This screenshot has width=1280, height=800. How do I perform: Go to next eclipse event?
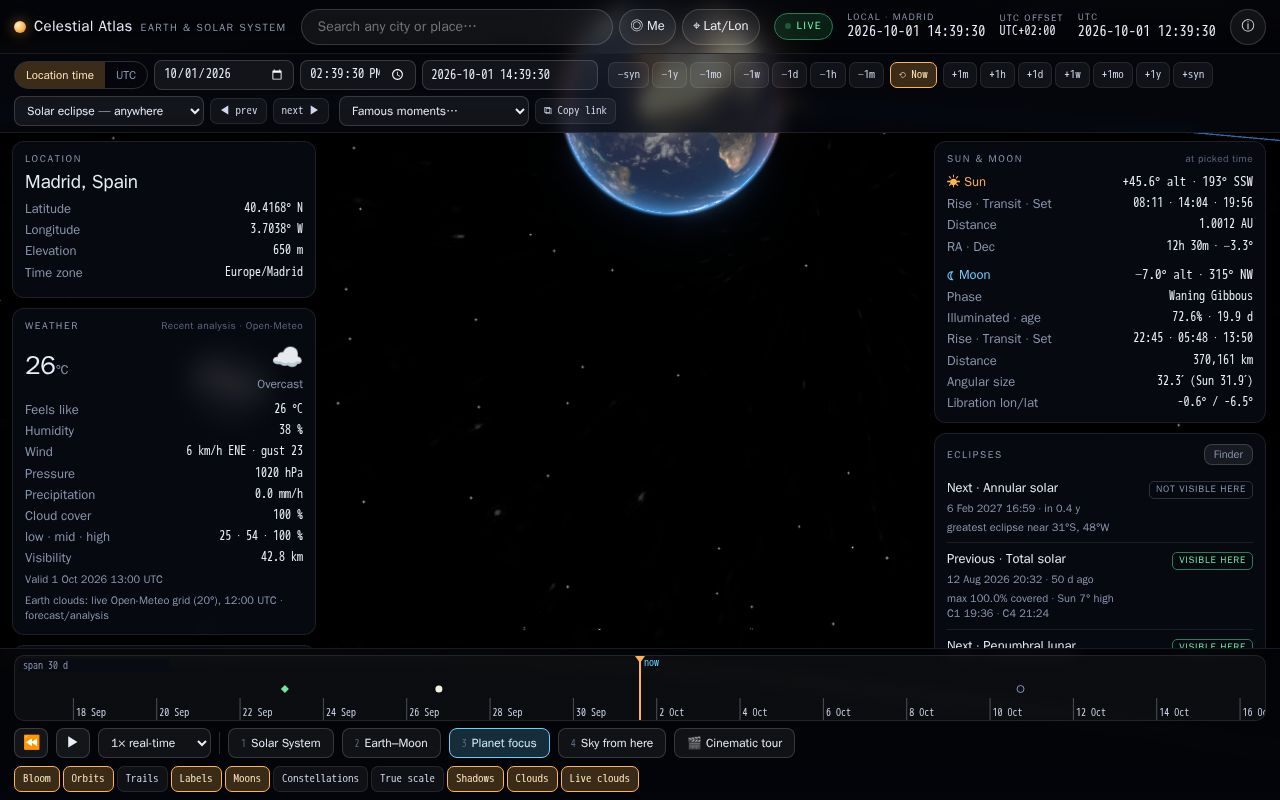[x=301, y=111]
